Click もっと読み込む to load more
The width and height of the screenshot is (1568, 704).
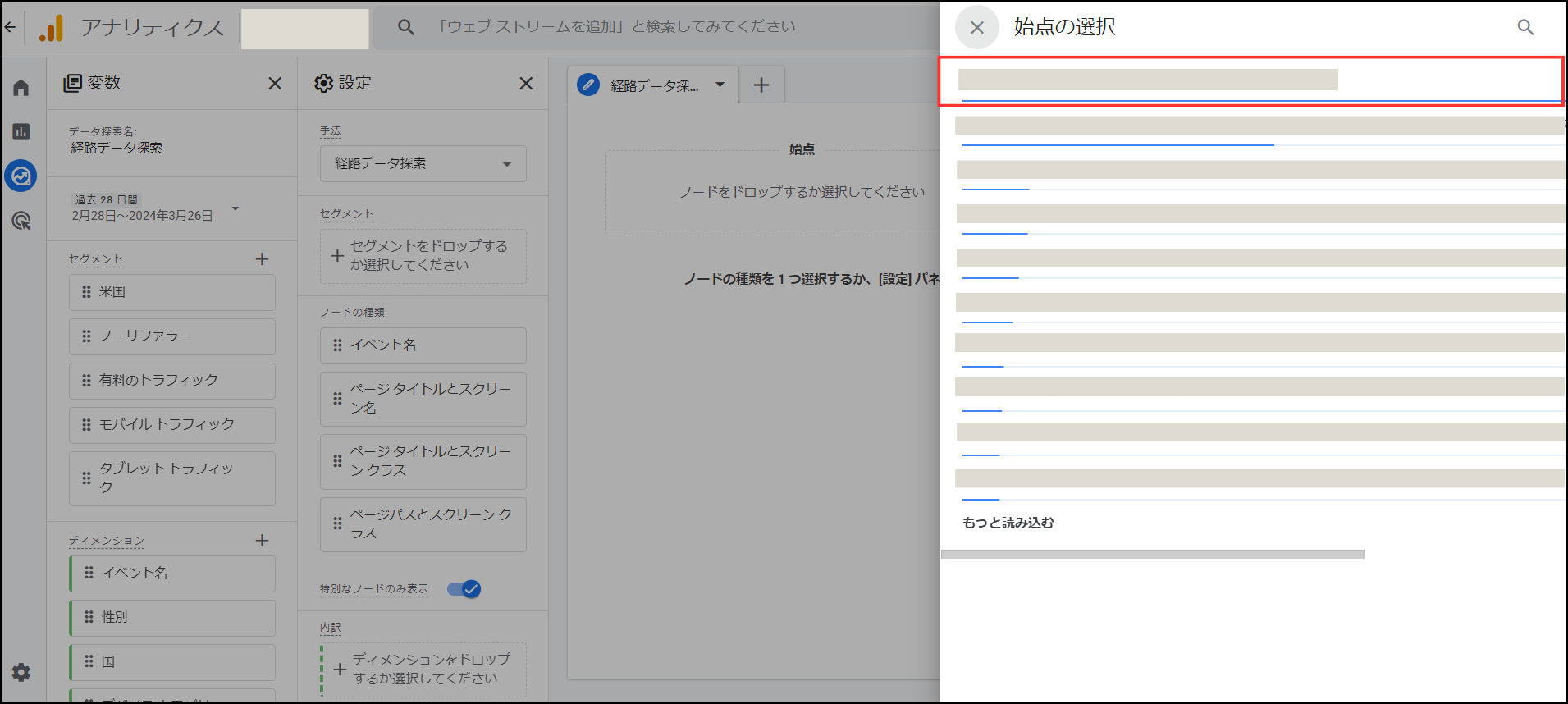click(x=1008, y=523)
